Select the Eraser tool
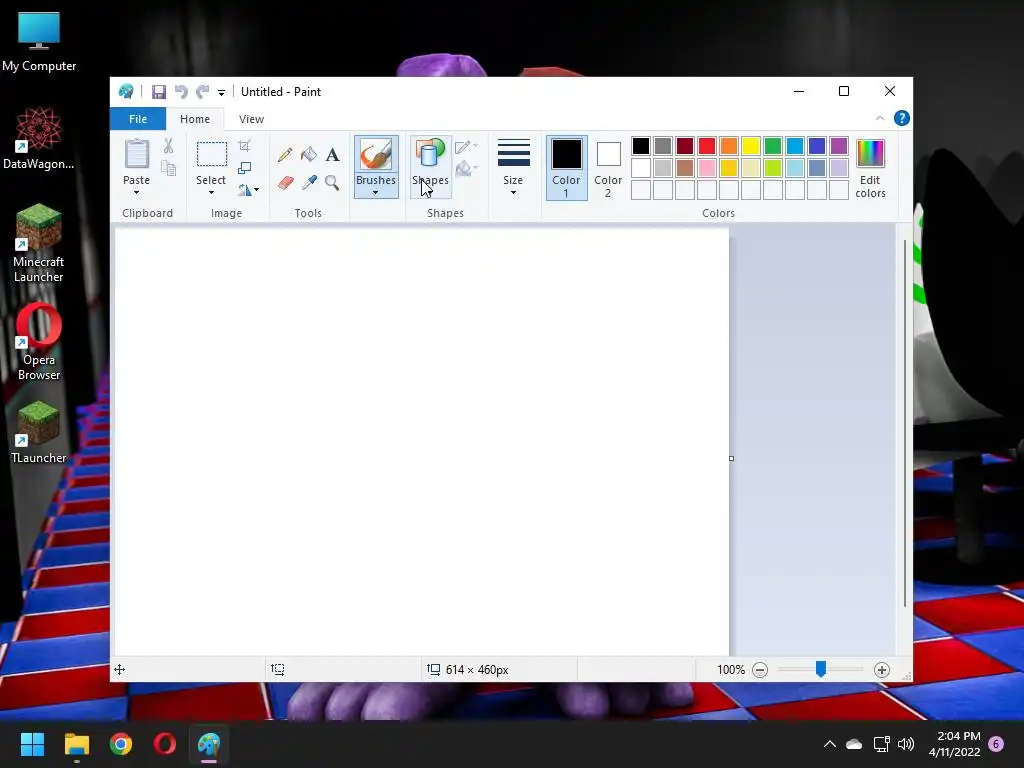The height and width of the screenshot is (768, 1024). click(285, 182)
